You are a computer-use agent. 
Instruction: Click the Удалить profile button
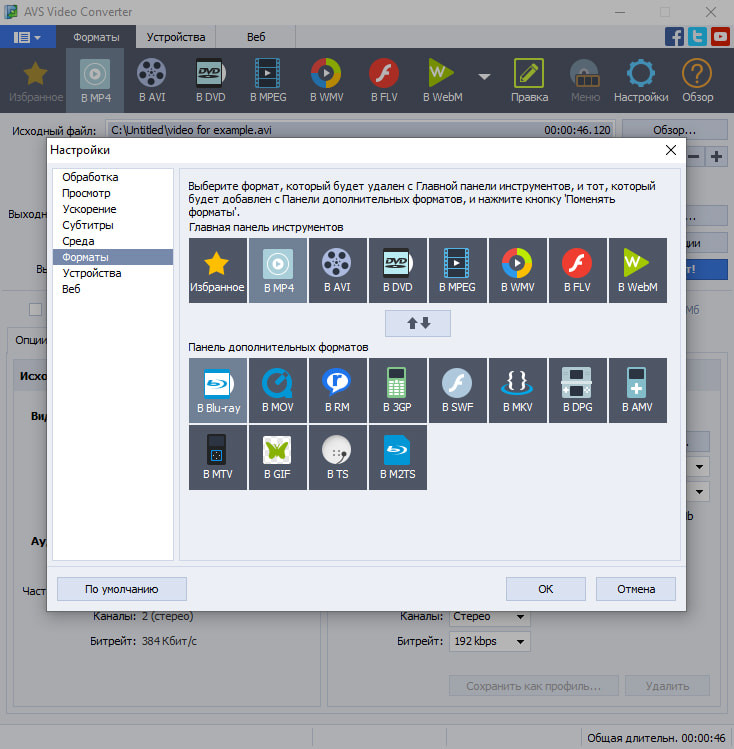(x=667, y=686)
